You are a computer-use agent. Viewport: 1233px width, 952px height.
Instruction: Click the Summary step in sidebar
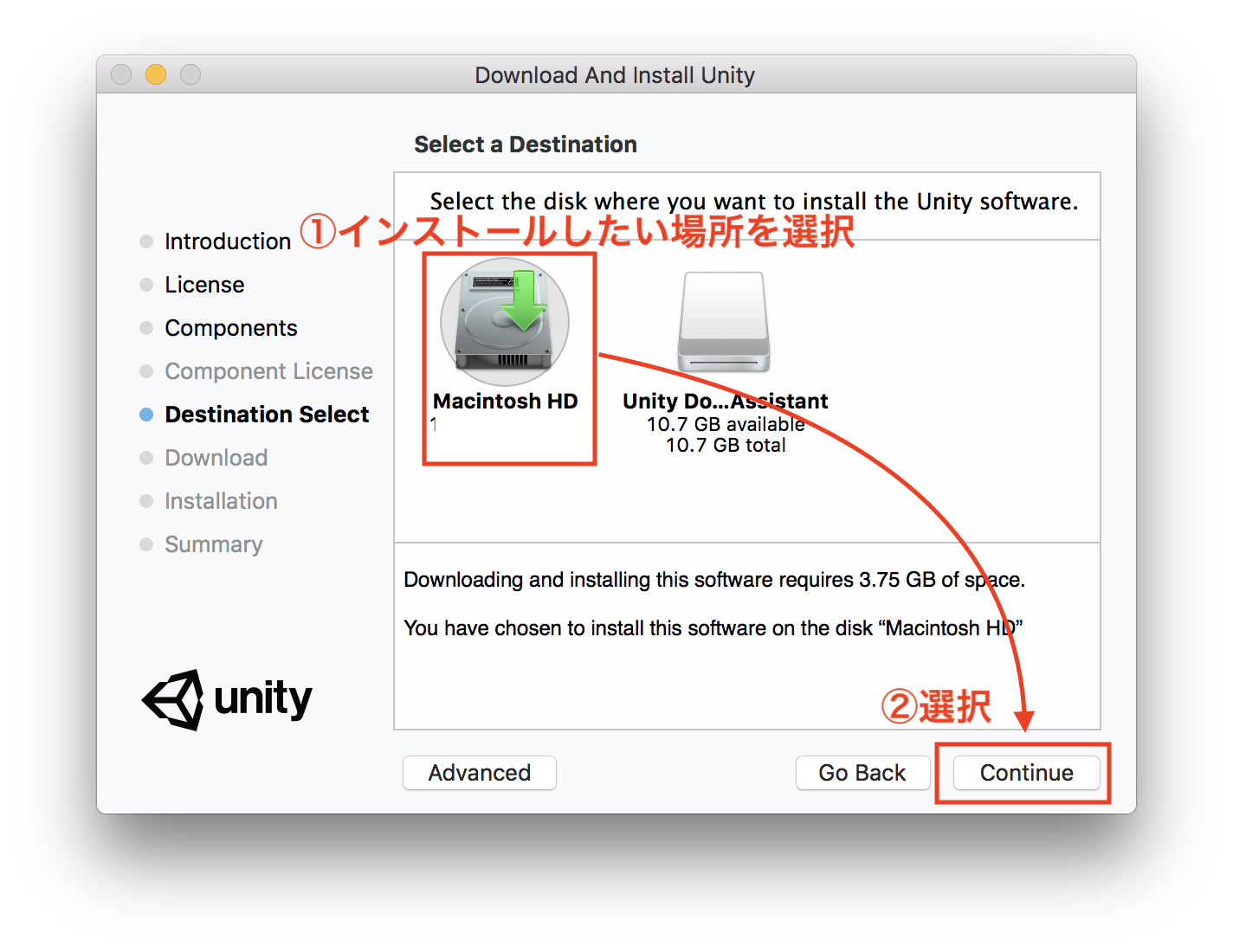214,544
